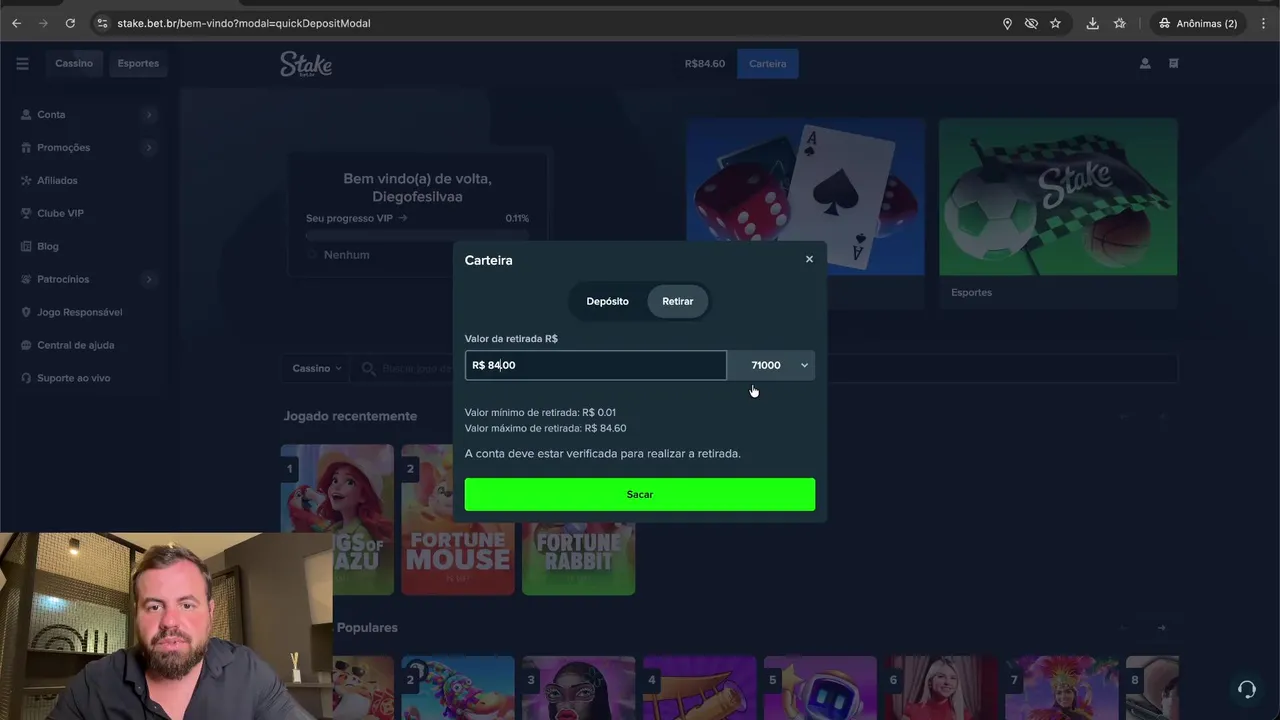1280x720 pixels.
Task: Click the Populares section heading
Action: coord(367,627)
